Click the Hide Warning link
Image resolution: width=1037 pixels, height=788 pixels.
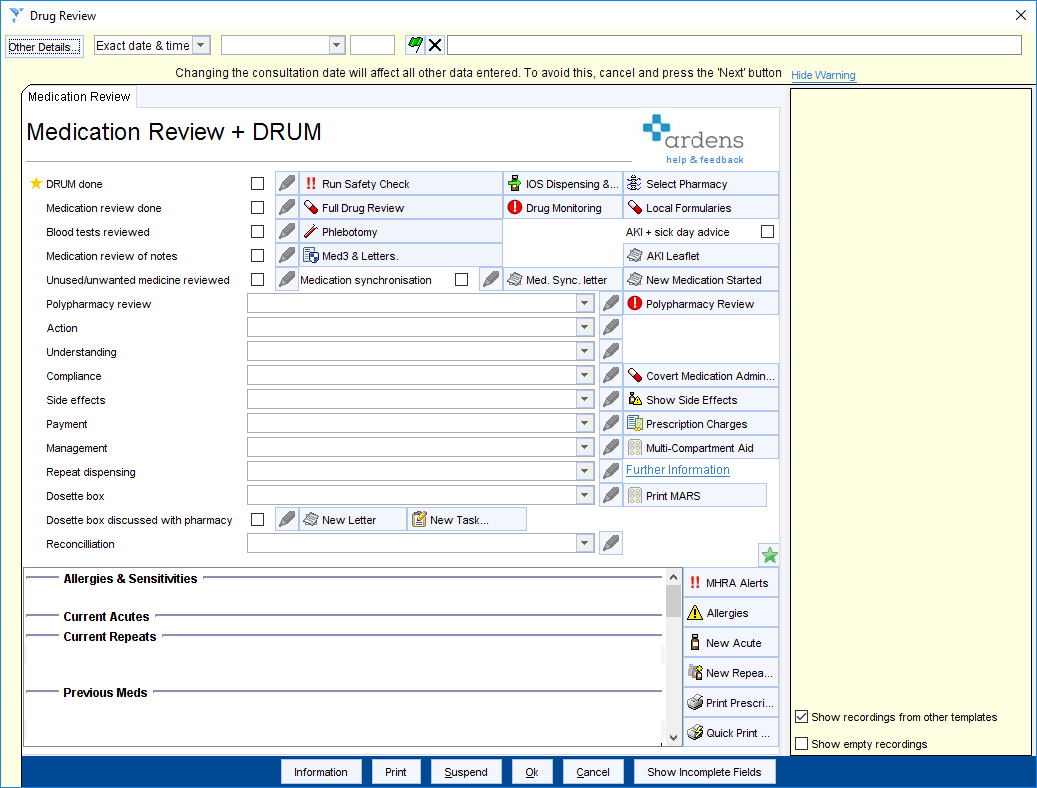tap(823, 75)
